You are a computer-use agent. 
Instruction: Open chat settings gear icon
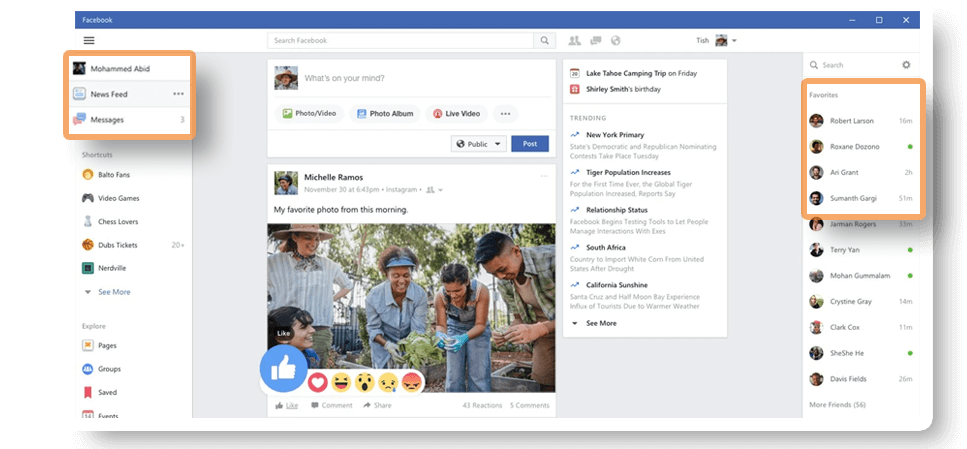pyautogui.click(x=906, y=65)
